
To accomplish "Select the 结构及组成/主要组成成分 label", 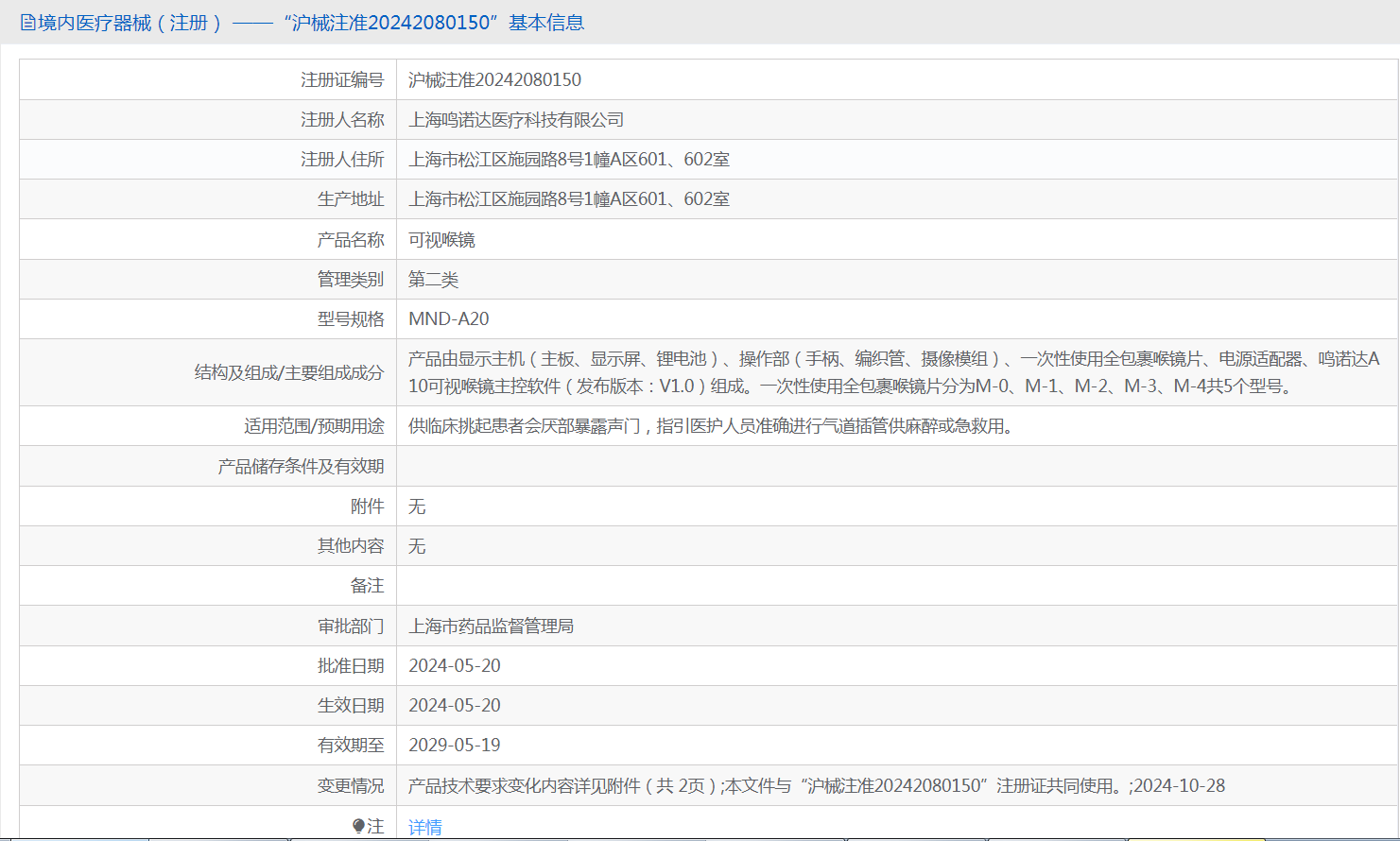I will [x=289, y=372].
